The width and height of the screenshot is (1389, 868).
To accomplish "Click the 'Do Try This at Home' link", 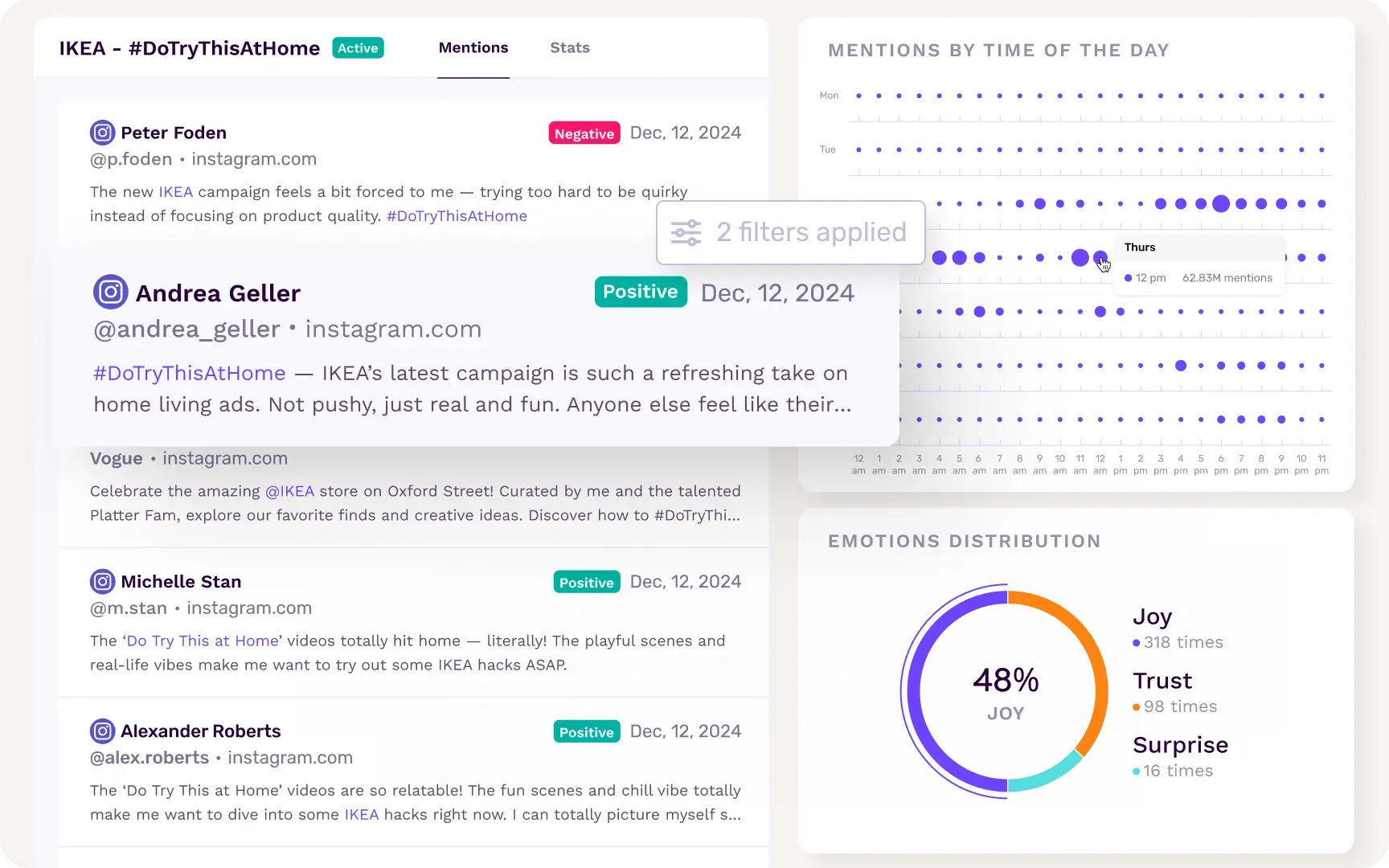I will (203, 641).
